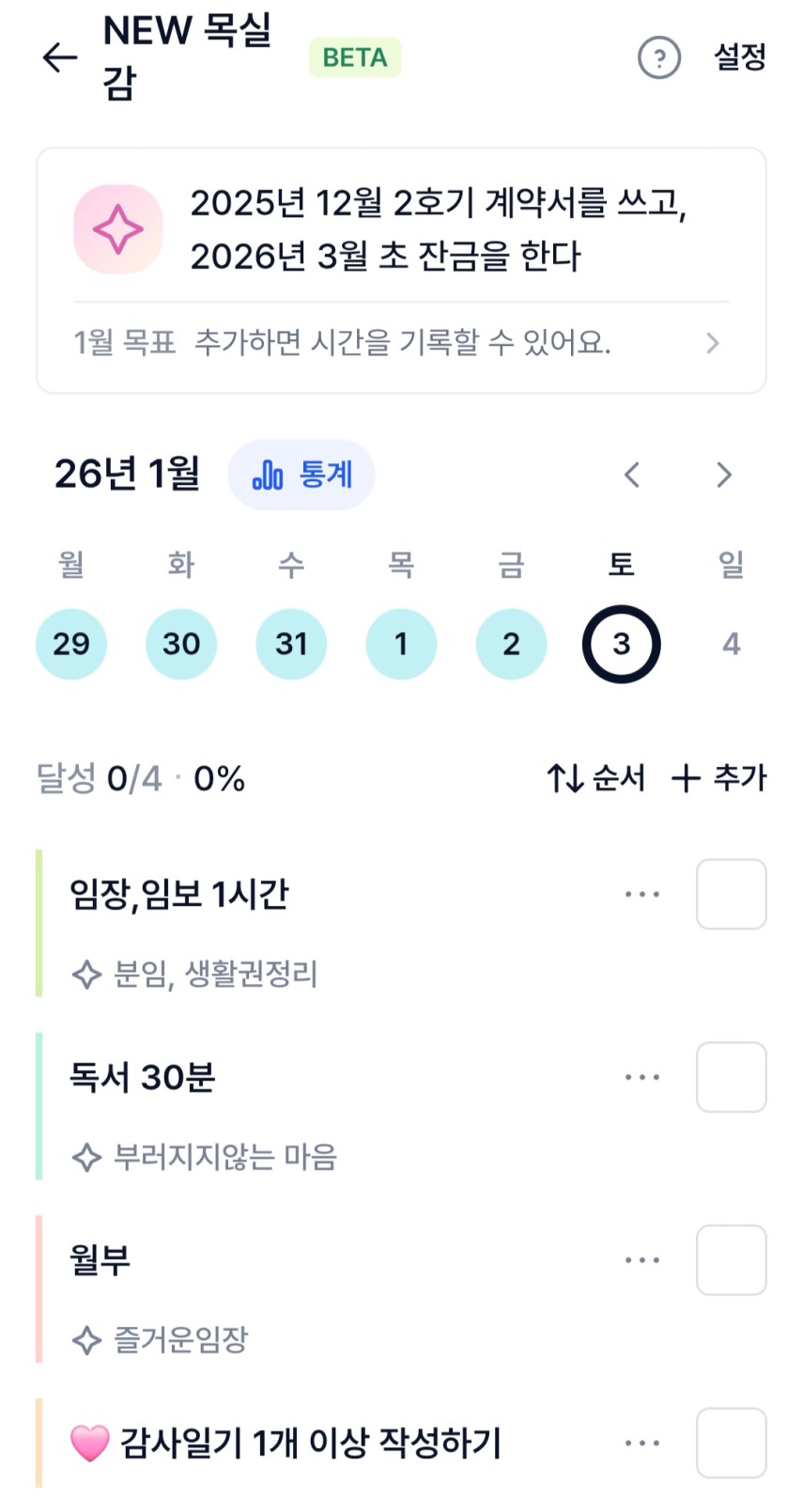The image size is (803, 1512).
Task: Open help via the question mark icon
Action: point(658,58)
